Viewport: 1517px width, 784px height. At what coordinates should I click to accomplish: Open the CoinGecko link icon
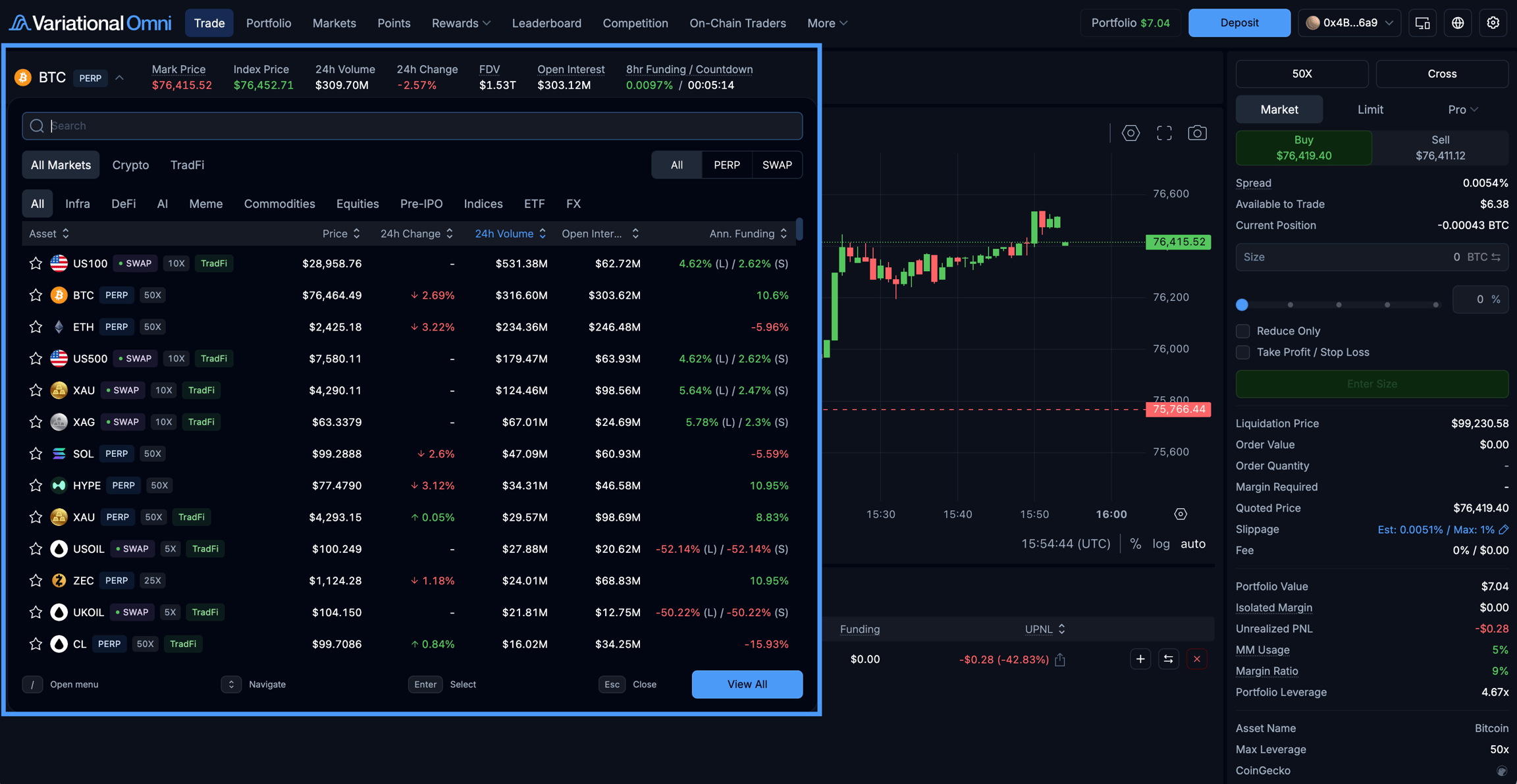coord(1502,771)
